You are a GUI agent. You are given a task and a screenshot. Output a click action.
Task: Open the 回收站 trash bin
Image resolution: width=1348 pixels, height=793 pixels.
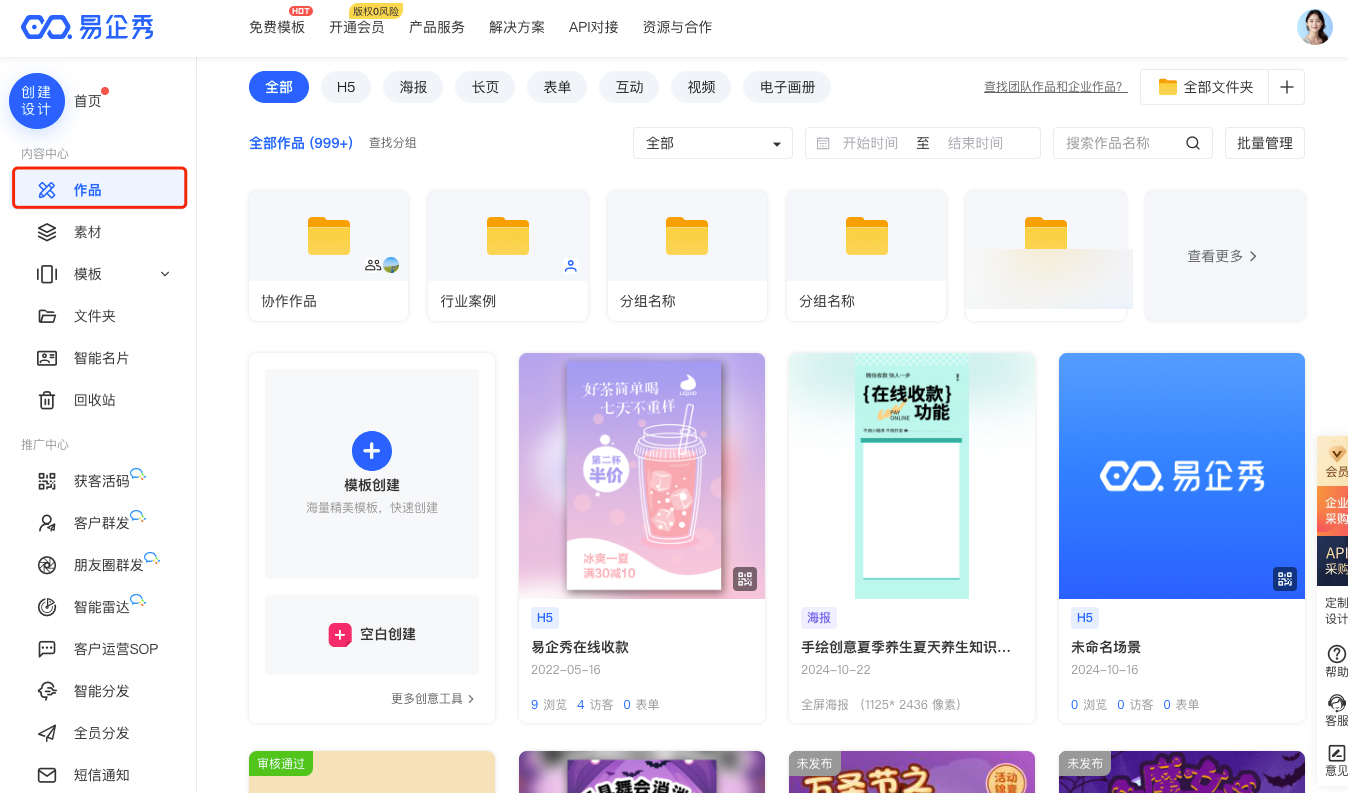(x=94, y=400)
